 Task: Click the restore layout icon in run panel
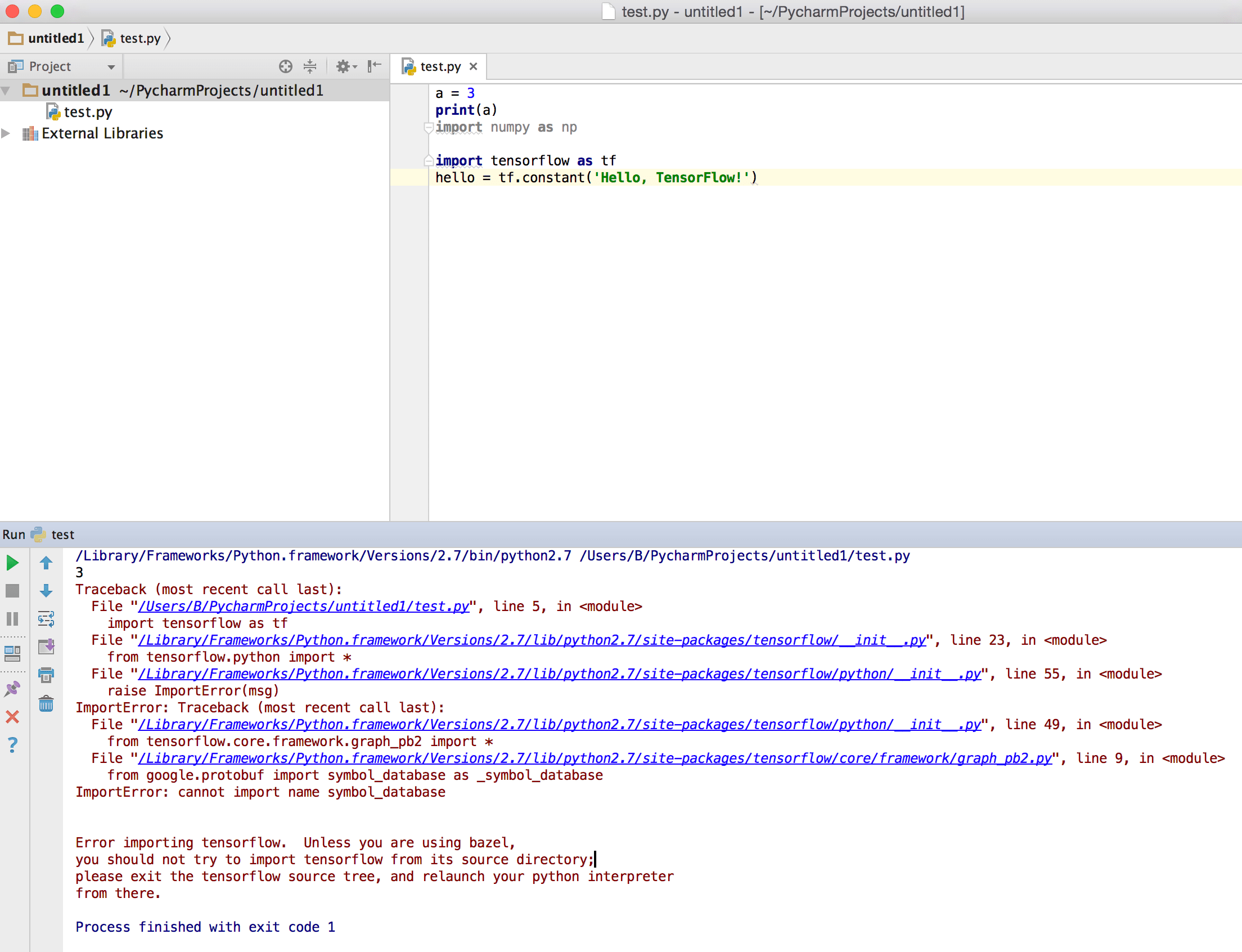(x=12, y=653)
